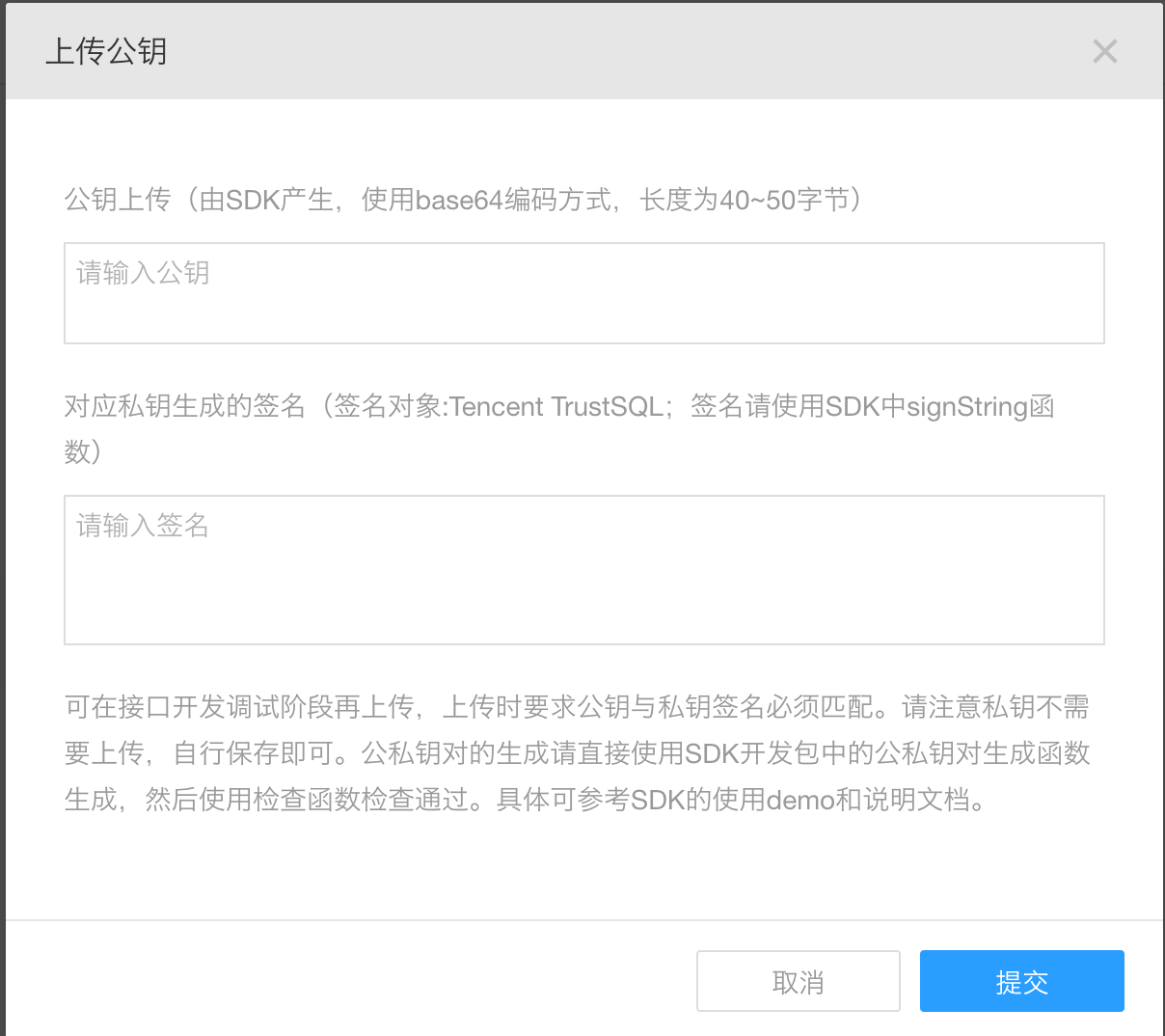Viewport: 1165px width, 1036px height.
Task: Close the 上传公钥 dialog with X
Action: 1104,51
